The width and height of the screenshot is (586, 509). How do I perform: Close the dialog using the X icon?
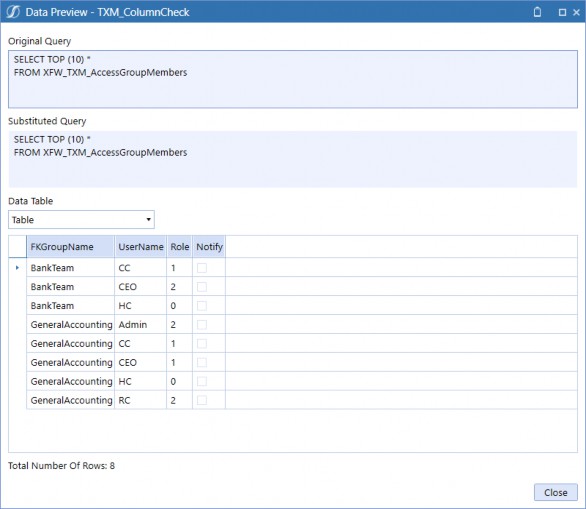tap(576, 12)
